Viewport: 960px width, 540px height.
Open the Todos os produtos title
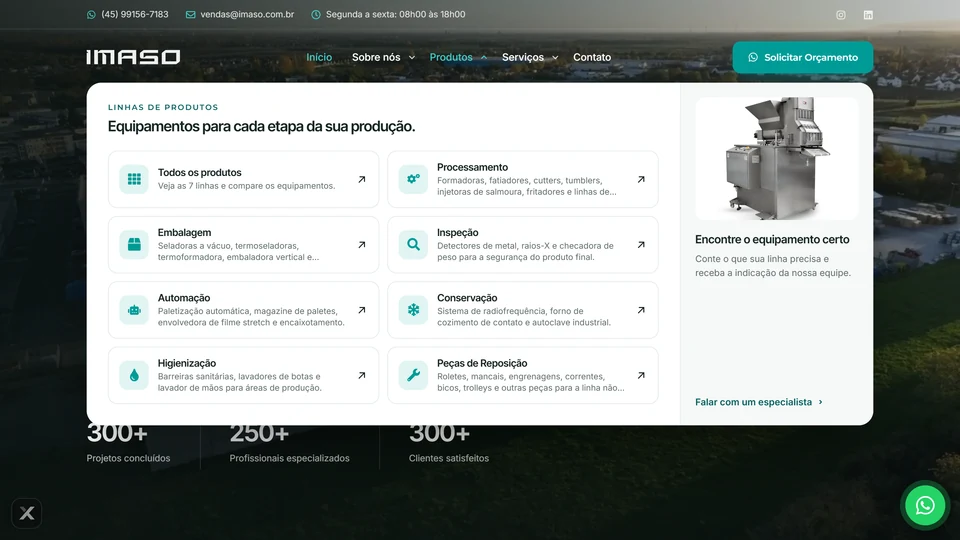click(x=200, y=173)
